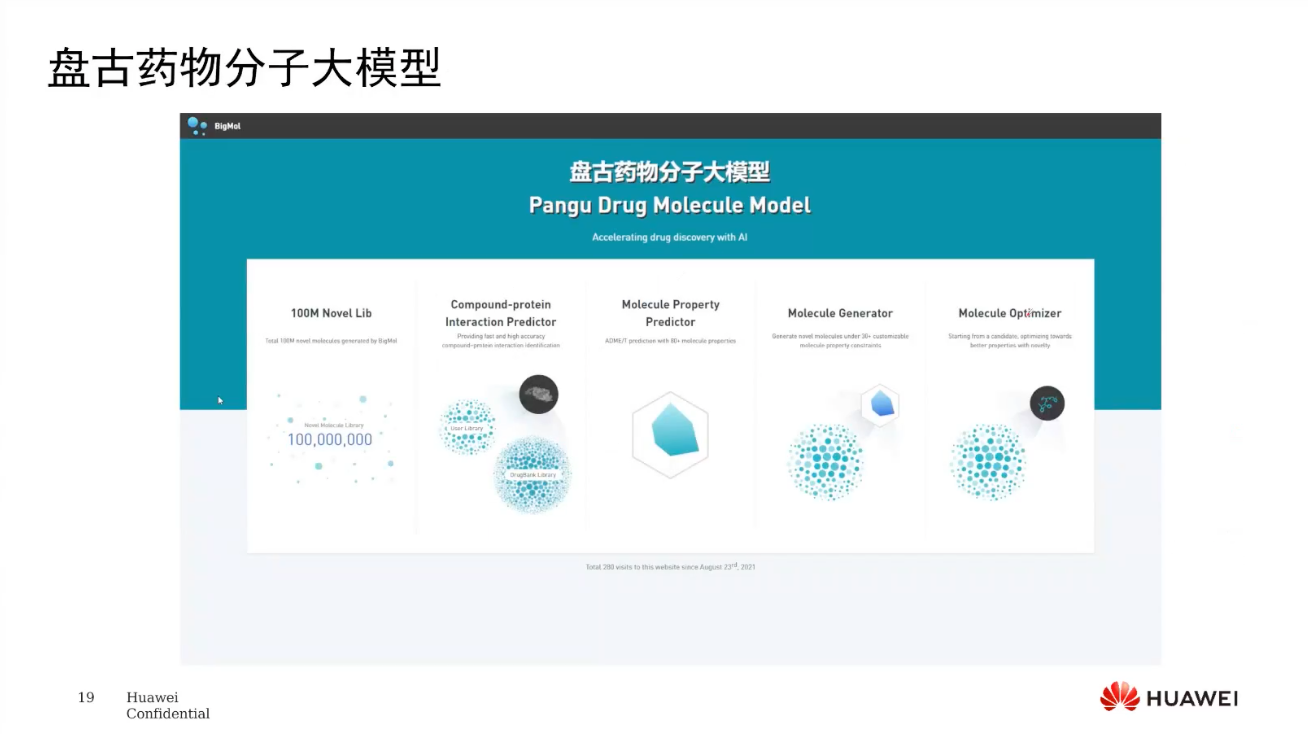Click the slide title 盘古药物分子大模型

coord(245,69)
